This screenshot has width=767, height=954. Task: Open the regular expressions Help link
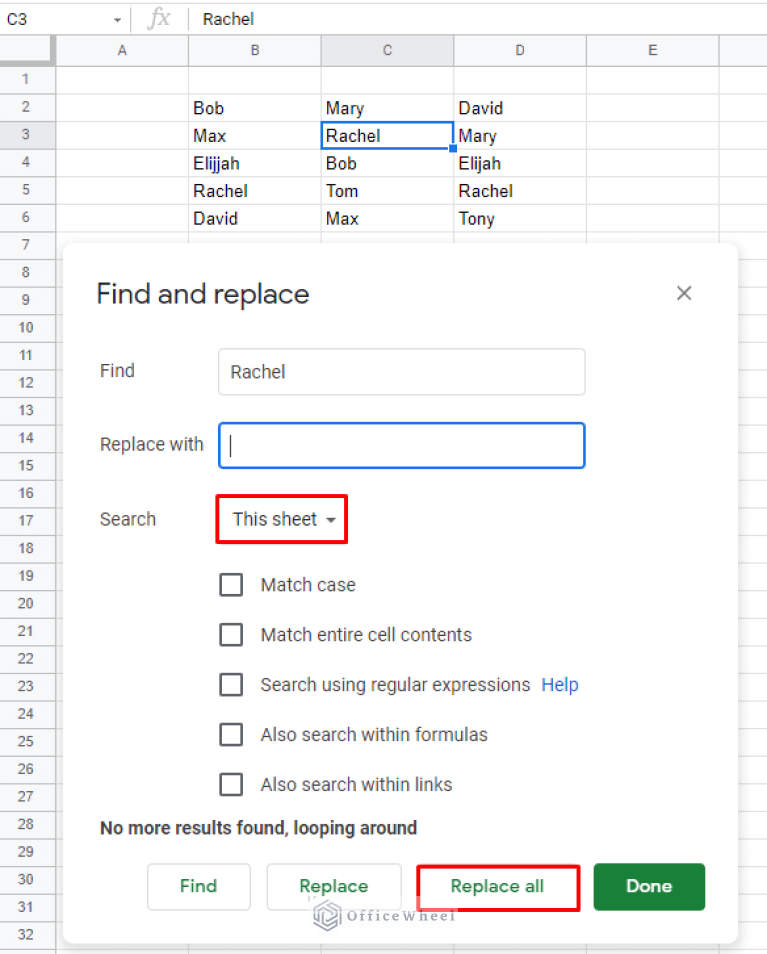click(x=560, y=685)
